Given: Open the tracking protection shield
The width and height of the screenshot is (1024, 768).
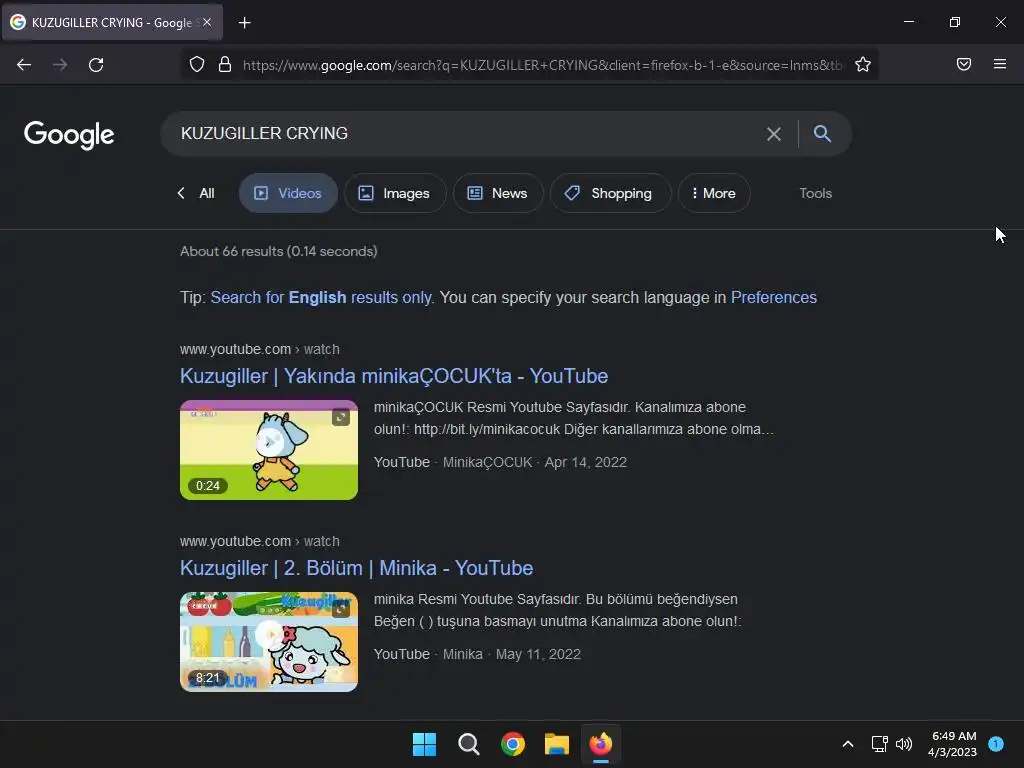Looking at the screenshot, I should [x=197, y=64].
